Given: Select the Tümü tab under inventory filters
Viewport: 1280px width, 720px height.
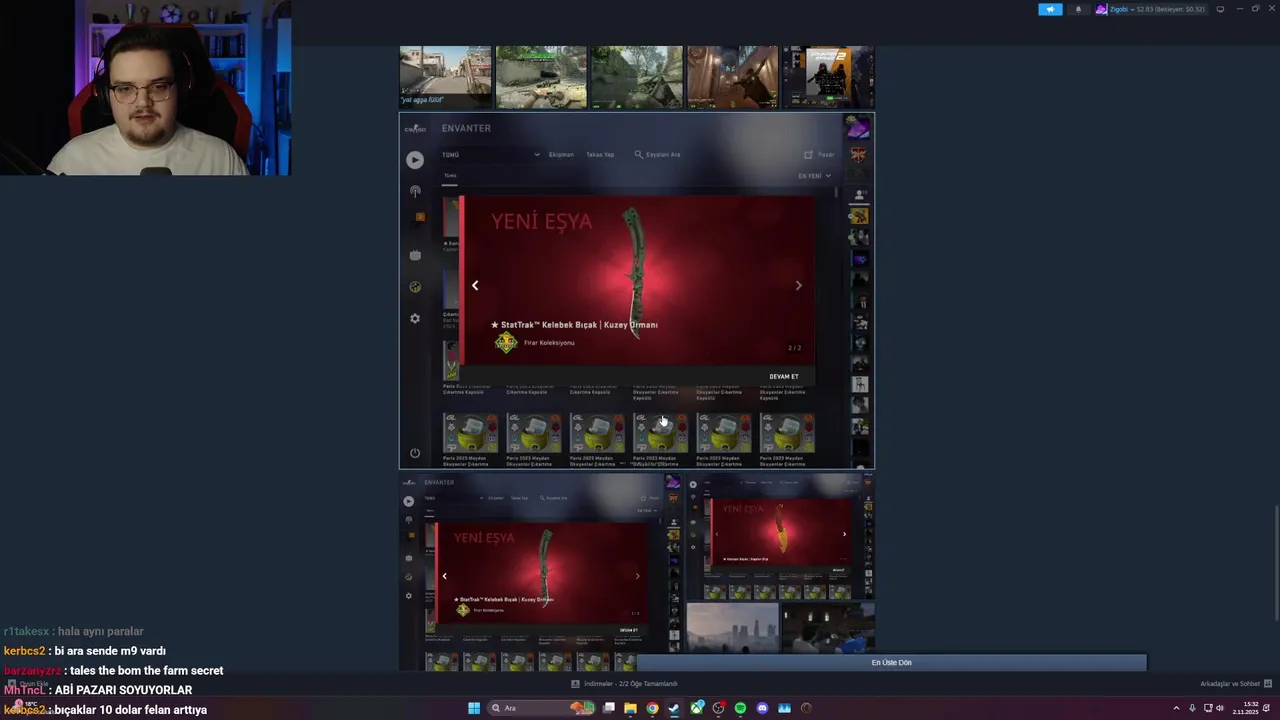Looking at the screenshot, I should 450,176.
